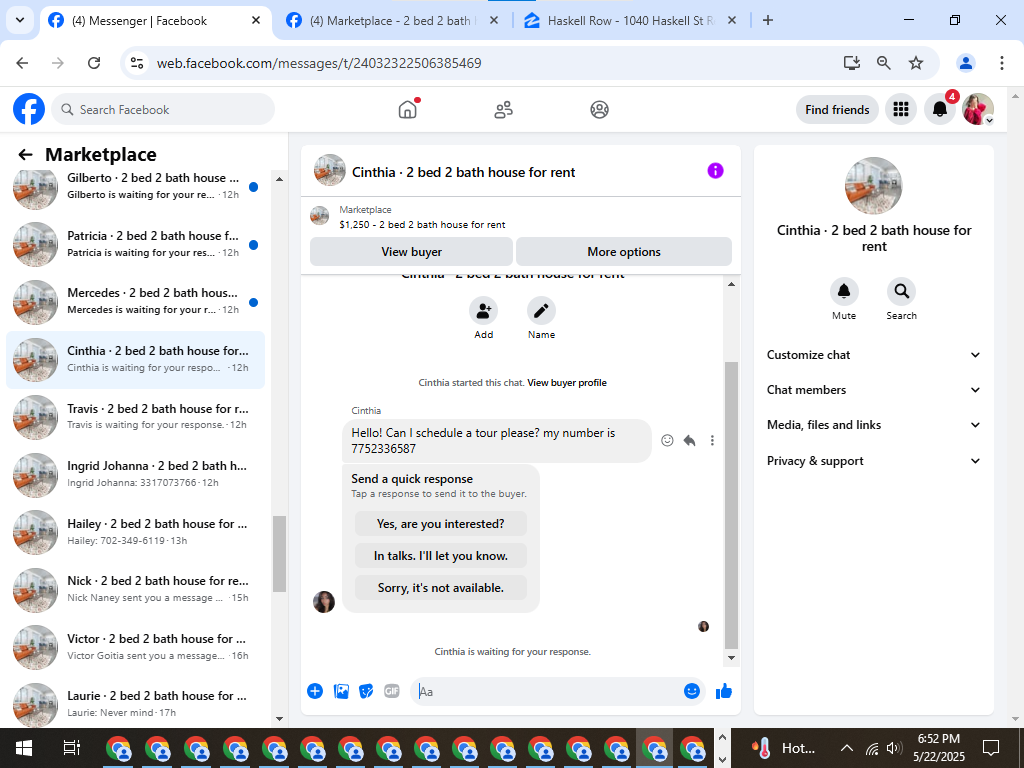Image resolution: width=1024 pixels, height=768 pixels.
Task: Reload the page in browser toolbar
Action: coord(94,63)
